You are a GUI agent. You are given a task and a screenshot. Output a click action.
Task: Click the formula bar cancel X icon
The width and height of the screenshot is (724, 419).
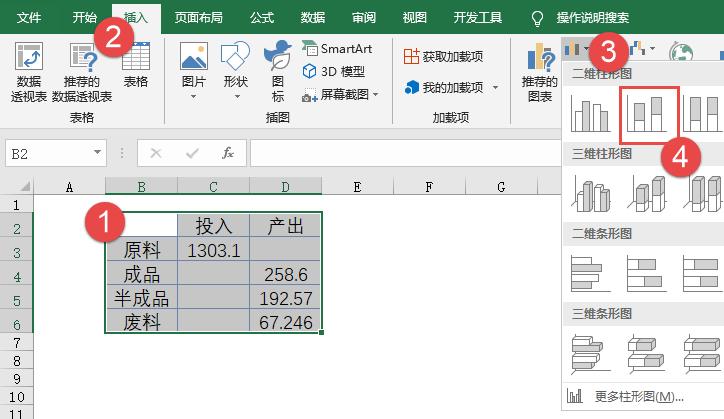pos(156,153)
